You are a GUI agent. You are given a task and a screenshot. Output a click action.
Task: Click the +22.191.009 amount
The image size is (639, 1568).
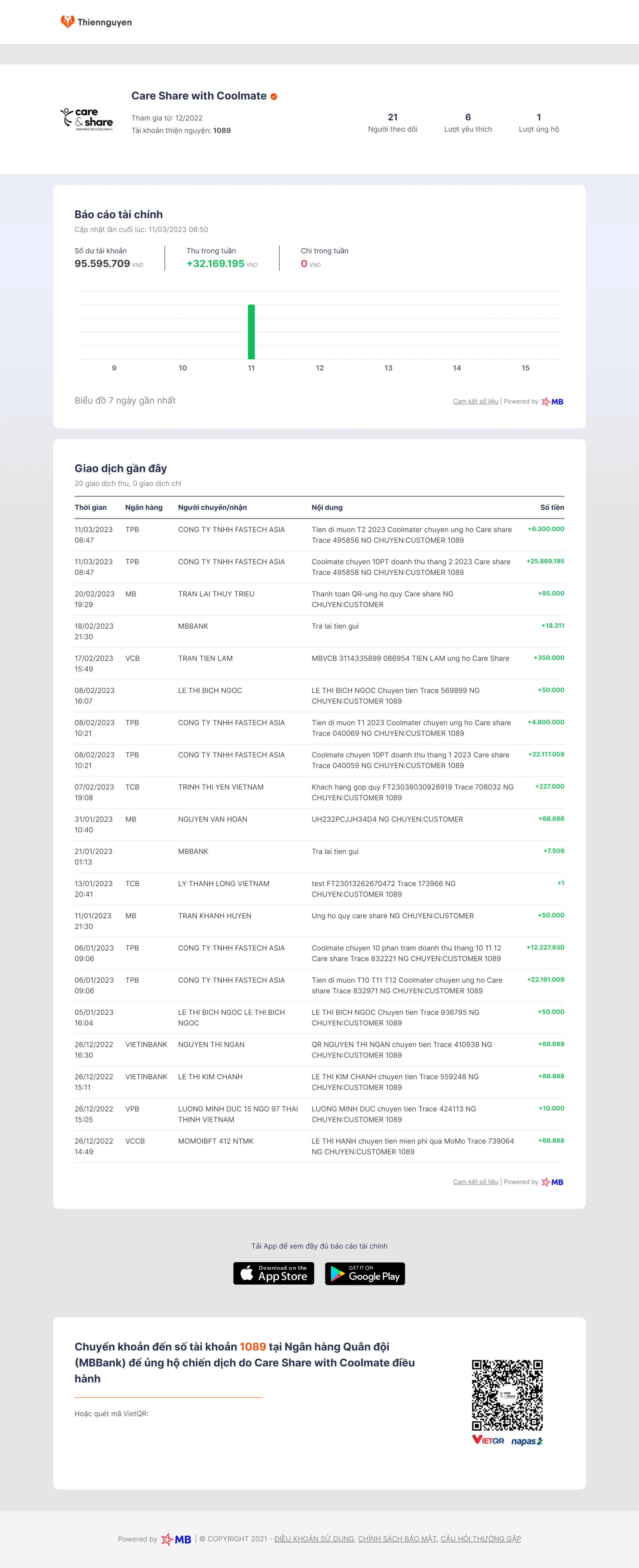click(545, 979)
